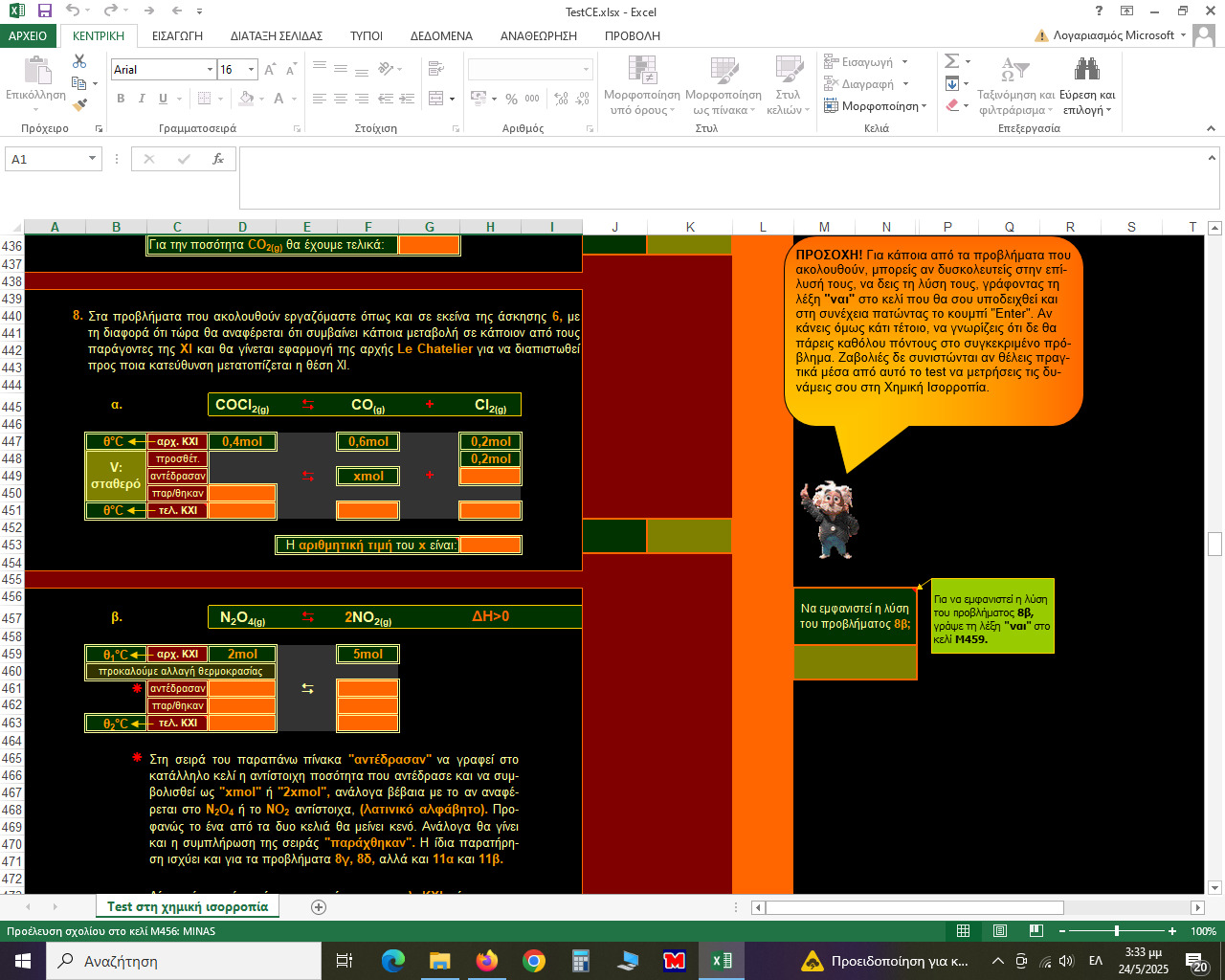Select the Format Painter brush icon
This screenshot has width=1225, height=980.
(79, 105)
